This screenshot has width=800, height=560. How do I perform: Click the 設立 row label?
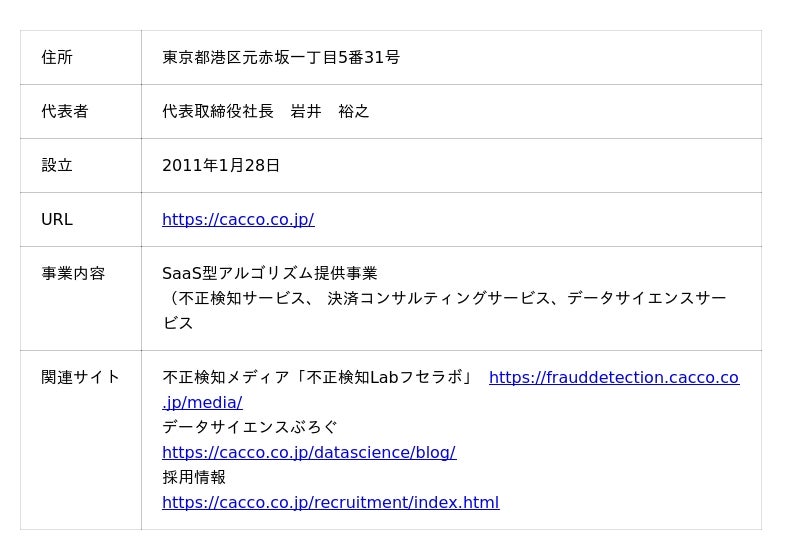point(57,166)
